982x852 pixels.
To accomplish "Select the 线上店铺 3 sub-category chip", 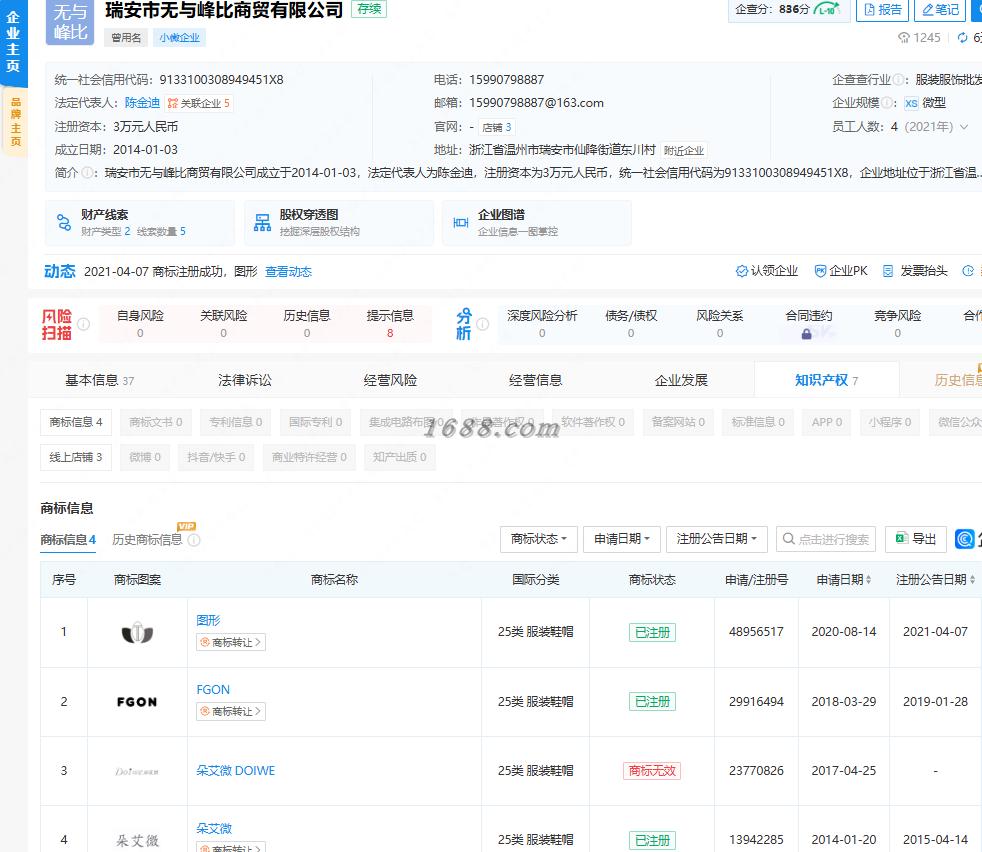I will 76,457.
